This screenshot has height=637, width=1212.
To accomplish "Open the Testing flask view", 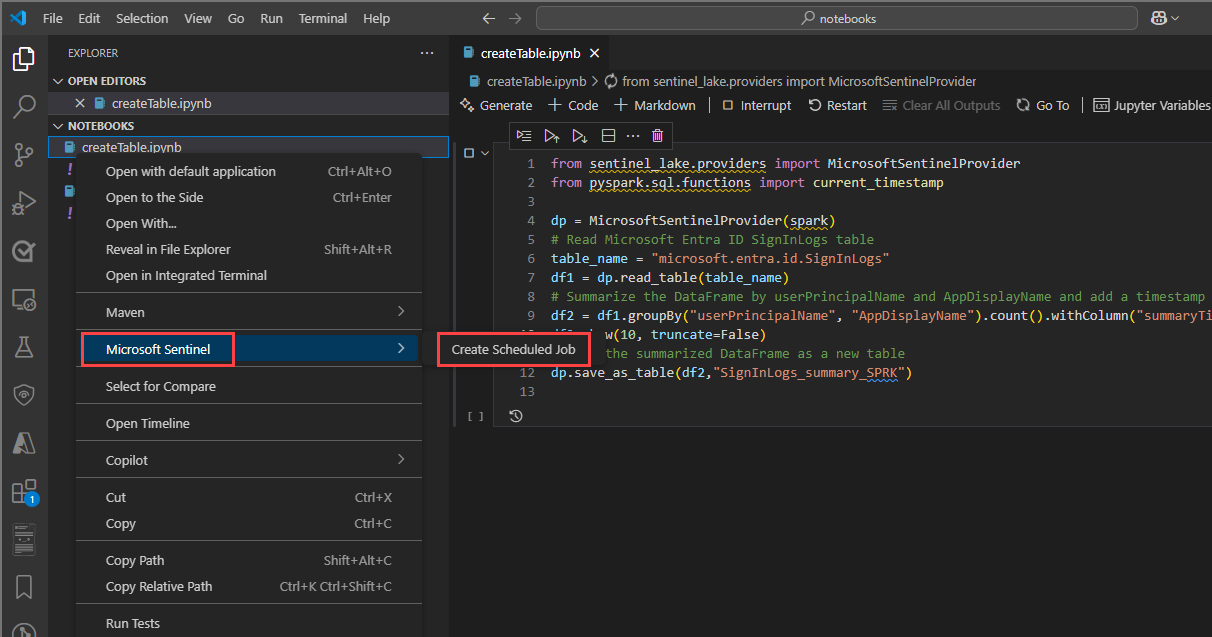I will point(23,347).
